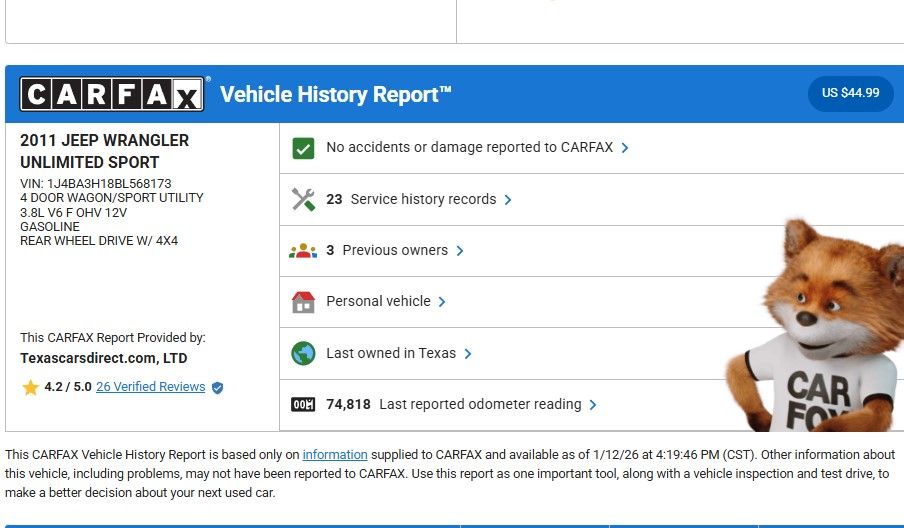Open the Last owned in Texas row

391,353
